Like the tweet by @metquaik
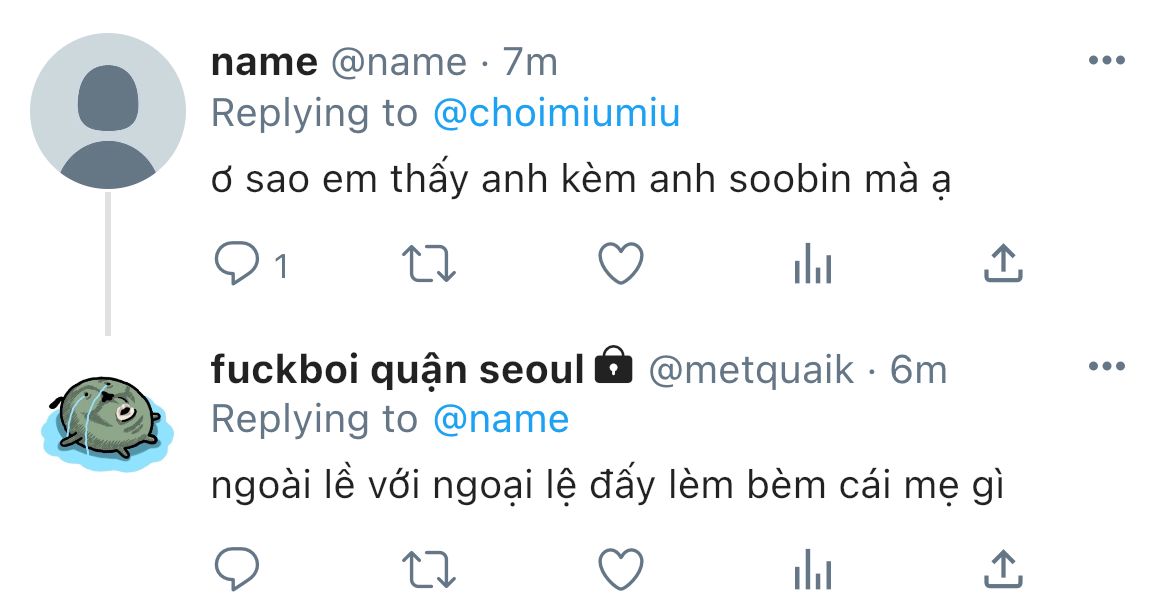Screen dimensions: 1170x600 point(620,570)
